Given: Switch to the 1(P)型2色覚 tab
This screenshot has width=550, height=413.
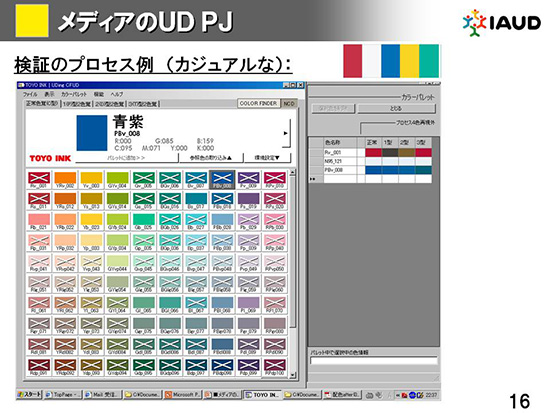Looking at the screenshot, I should (x=76, y=104).
